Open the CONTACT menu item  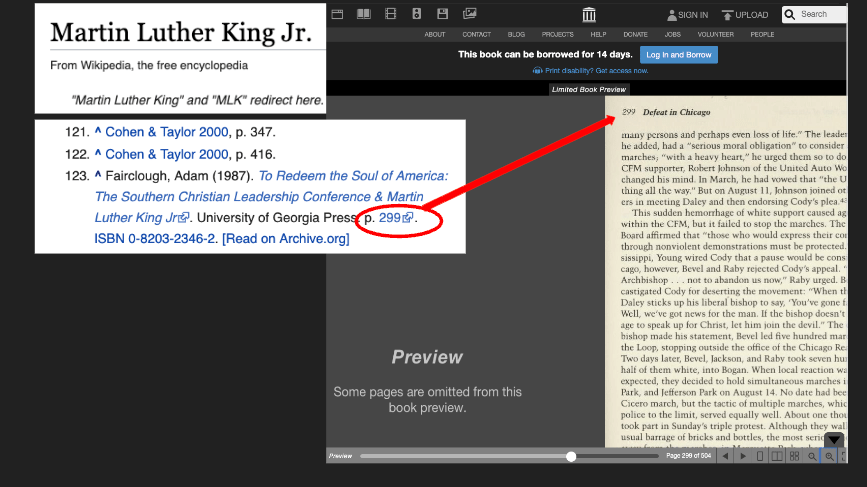tap(477, 34)
